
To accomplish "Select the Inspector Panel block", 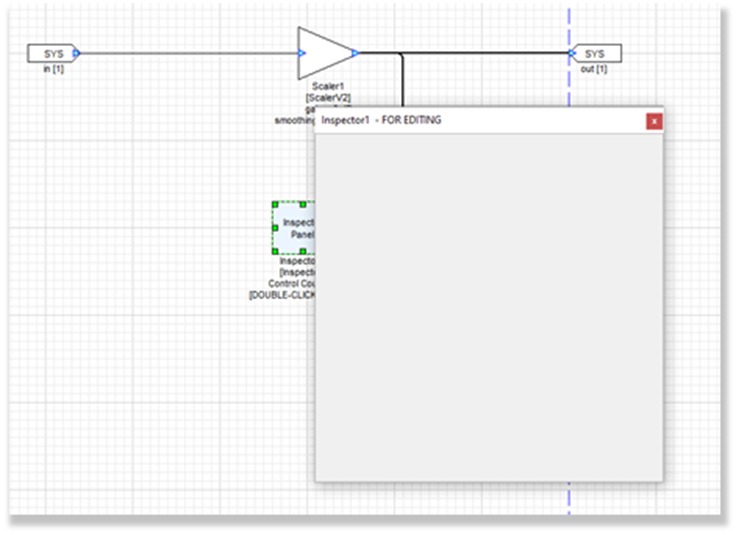I will tap(295, 228).
